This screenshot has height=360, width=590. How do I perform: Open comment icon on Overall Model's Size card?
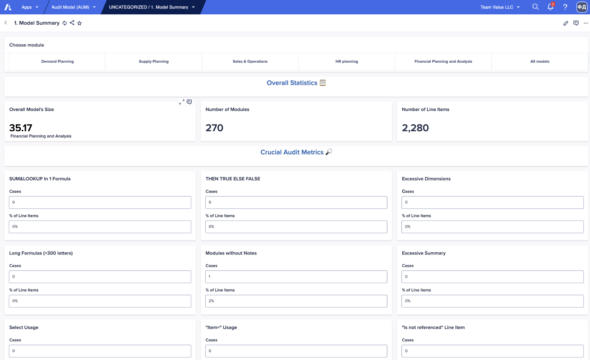pos(189,102)
